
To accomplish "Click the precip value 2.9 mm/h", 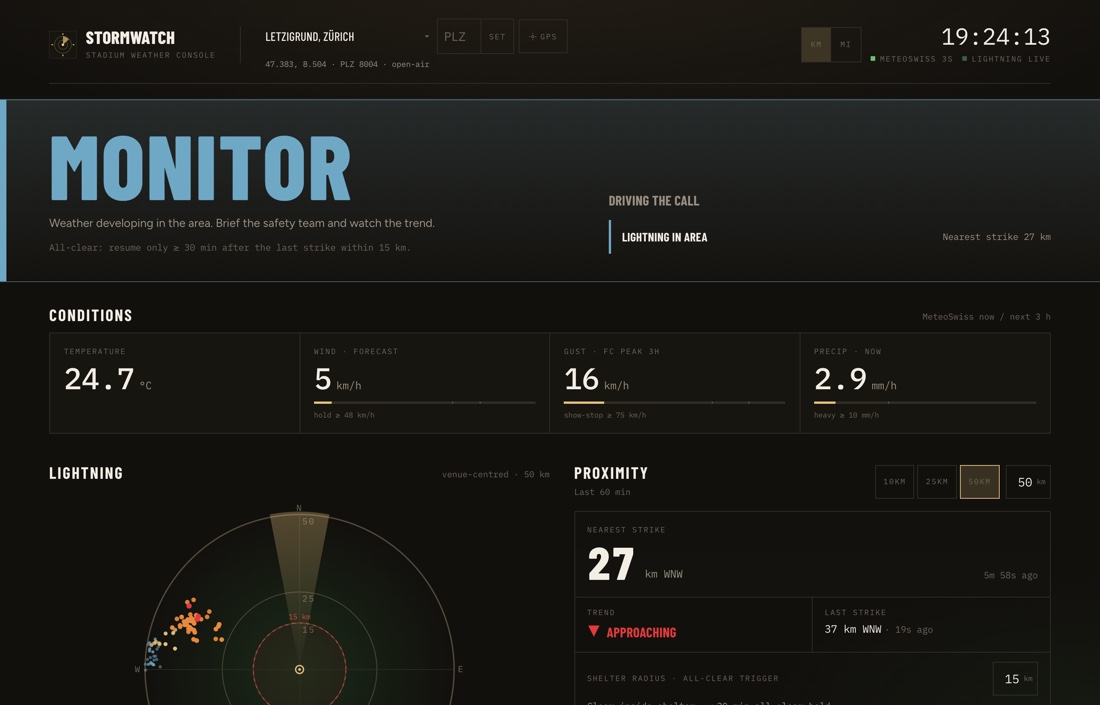I will 855,380.
